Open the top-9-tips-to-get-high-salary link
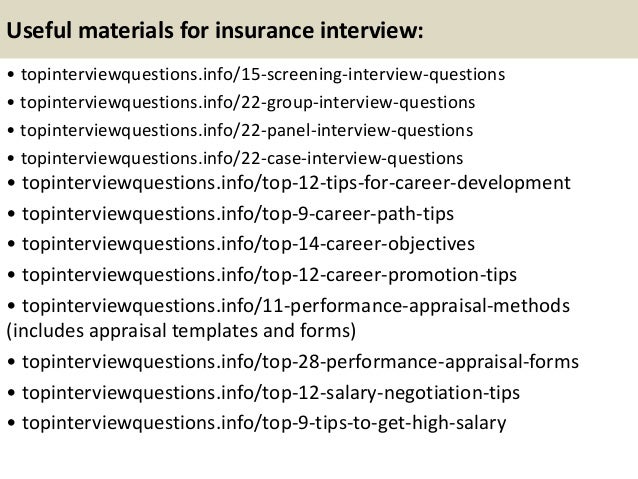Image resolution: width=638 pixels, height=479 pixels. click(264, 423)
